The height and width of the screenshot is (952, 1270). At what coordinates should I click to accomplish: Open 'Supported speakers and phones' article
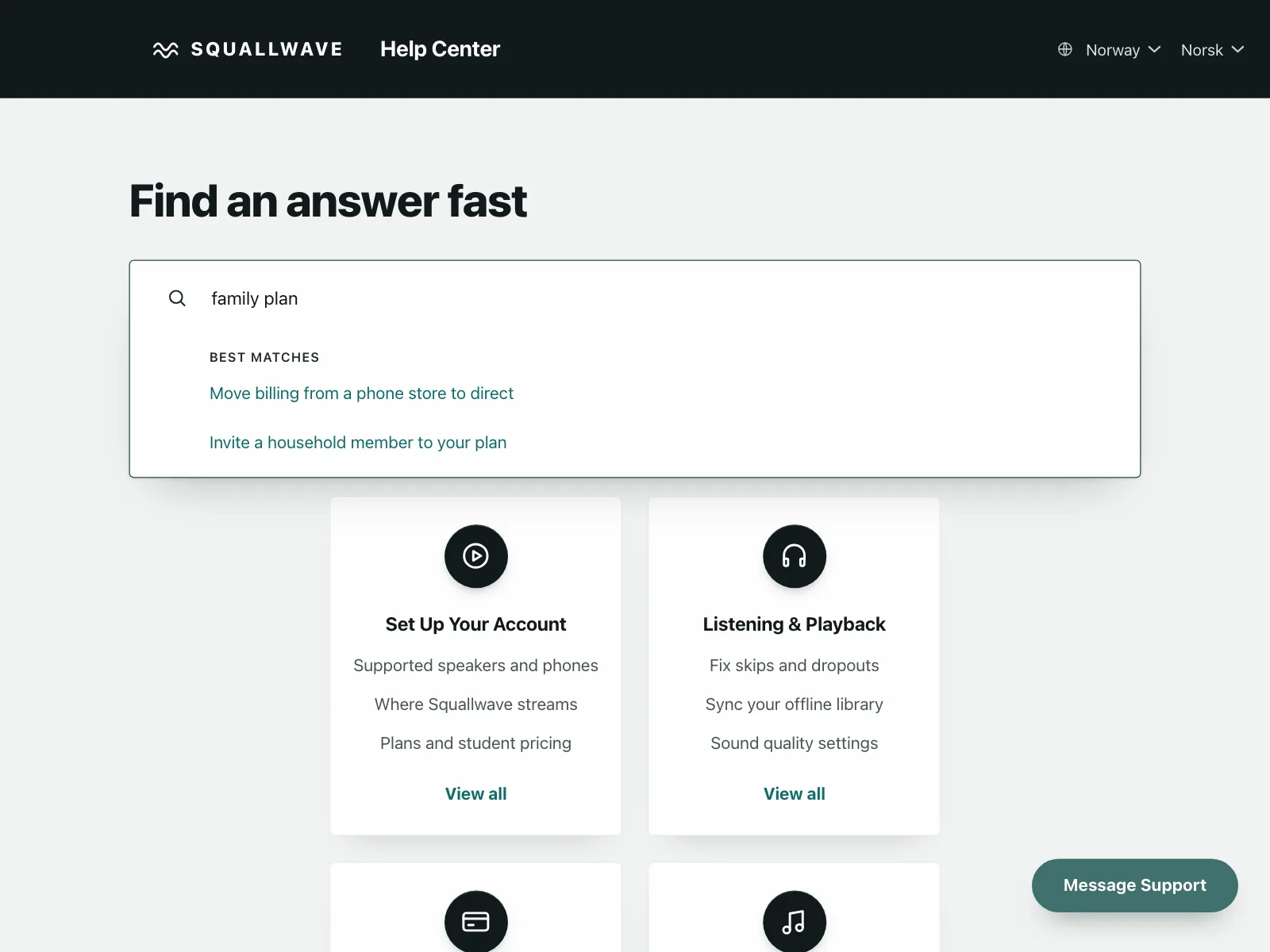476,666
